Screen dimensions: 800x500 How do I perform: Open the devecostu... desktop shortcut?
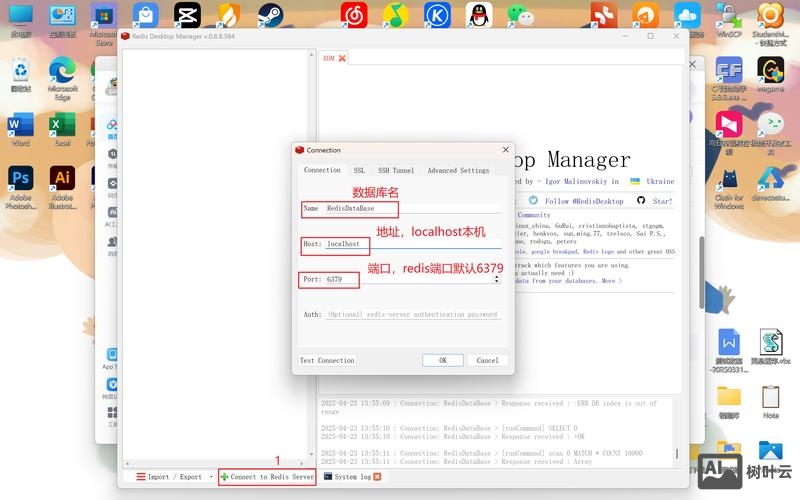pyautogui.click(x=770, y=184)
